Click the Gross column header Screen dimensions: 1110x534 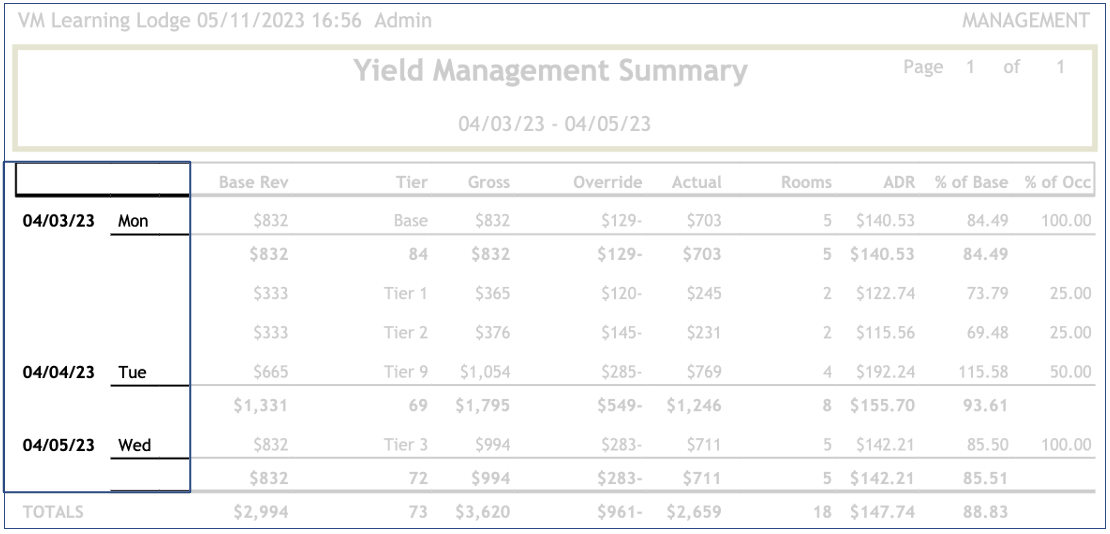[x=489, y=182]
